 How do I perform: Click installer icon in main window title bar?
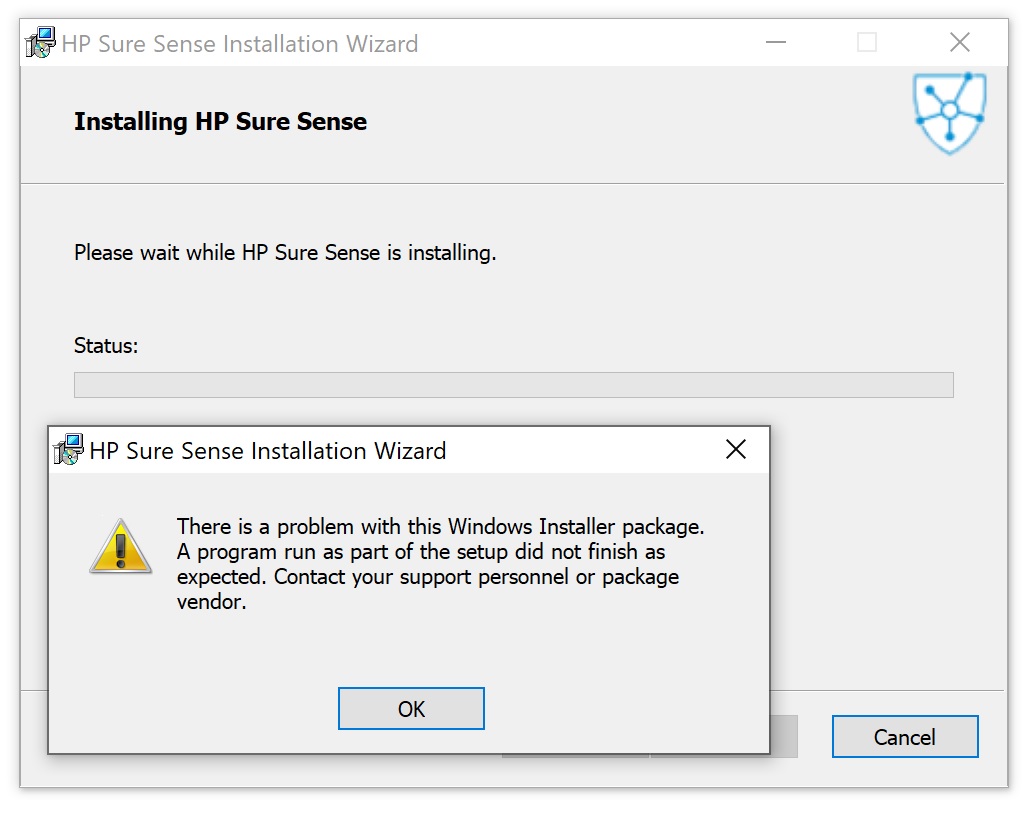coord(40,43)
